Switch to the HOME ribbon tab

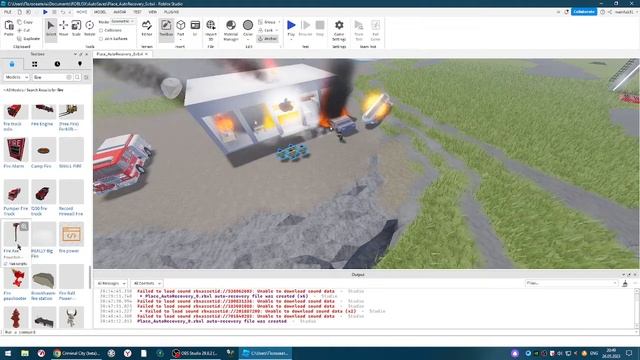tap(82, 12)
